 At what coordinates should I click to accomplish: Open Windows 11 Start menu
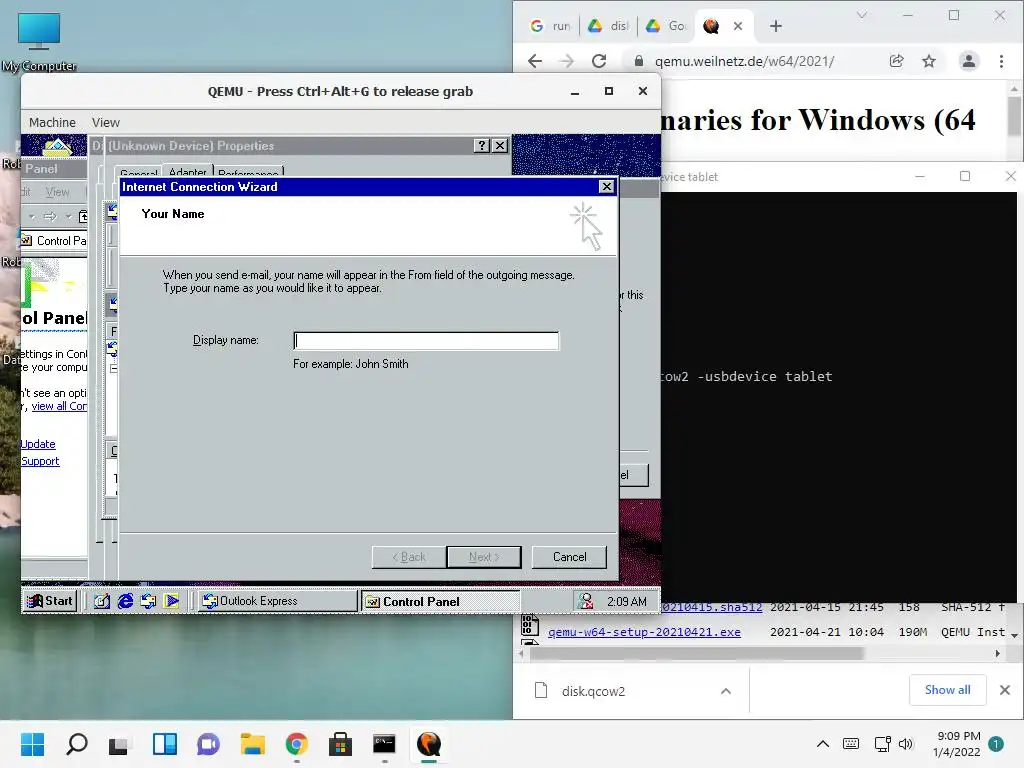coord(32,744)
